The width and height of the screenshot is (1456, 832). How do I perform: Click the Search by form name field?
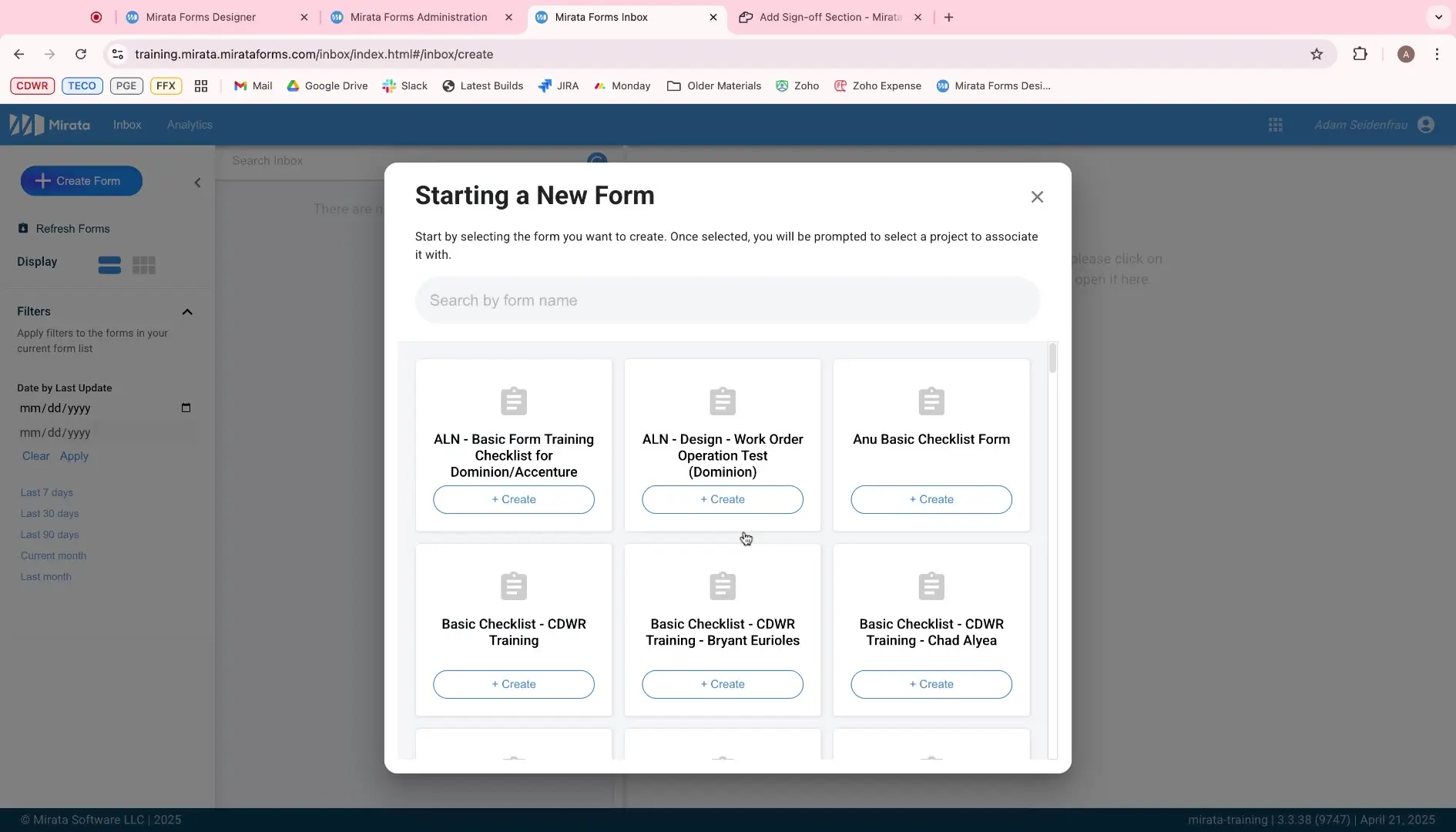(x=726, y=300)
